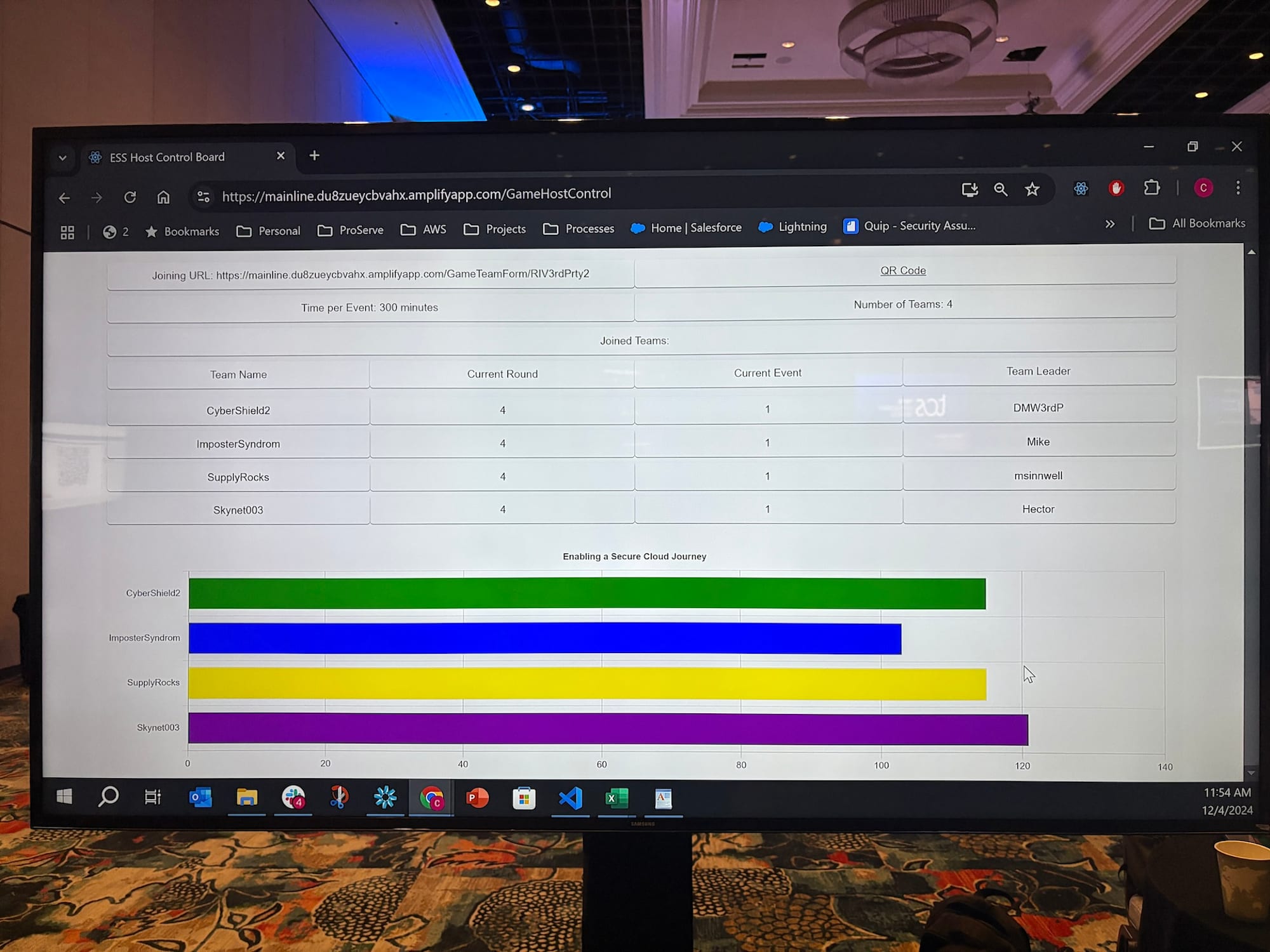Click the globe bookmark labeled 2

pyautogui.click(x=116, y=232)
